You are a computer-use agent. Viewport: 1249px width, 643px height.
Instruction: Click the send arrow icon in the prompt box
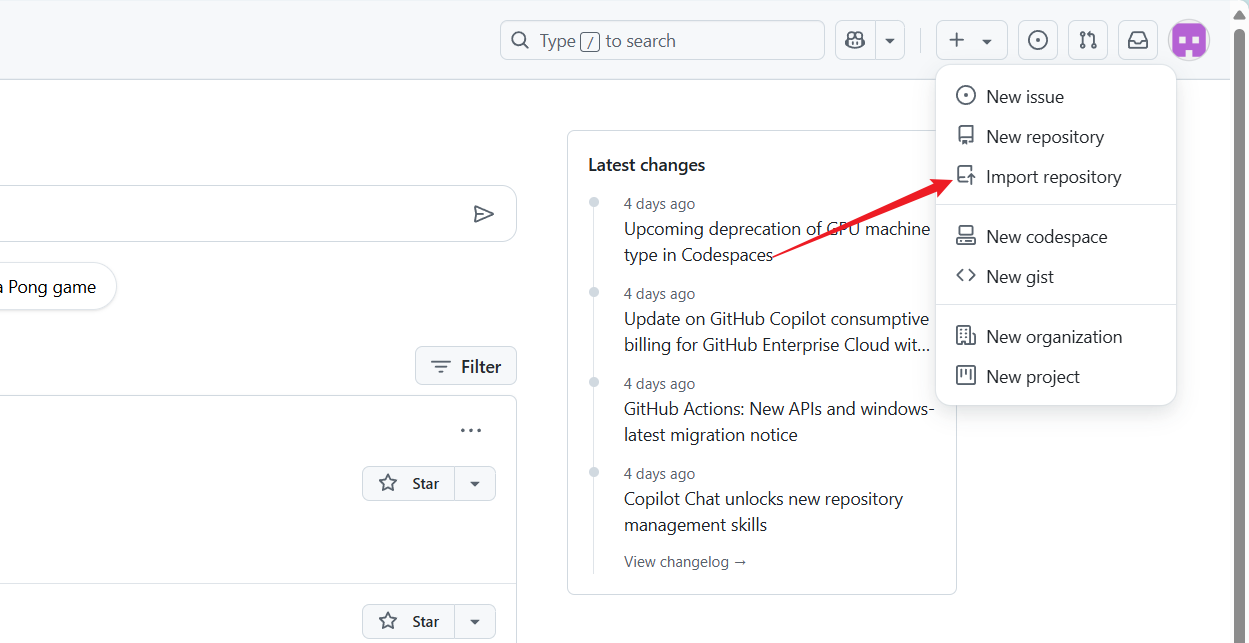tap(484, 214)
